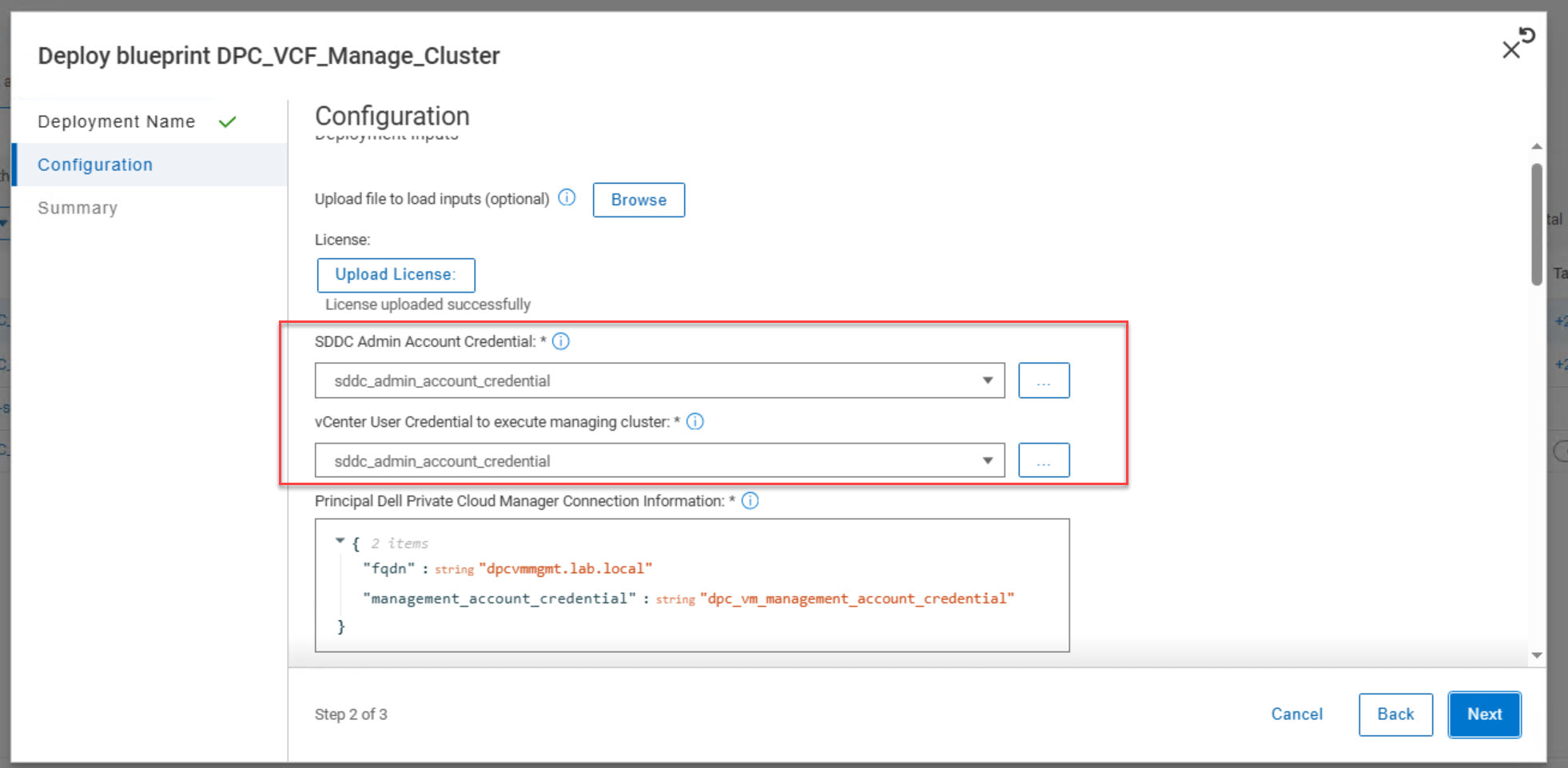Click the reset/undo arrow icon at top right

coord(1527,36)
